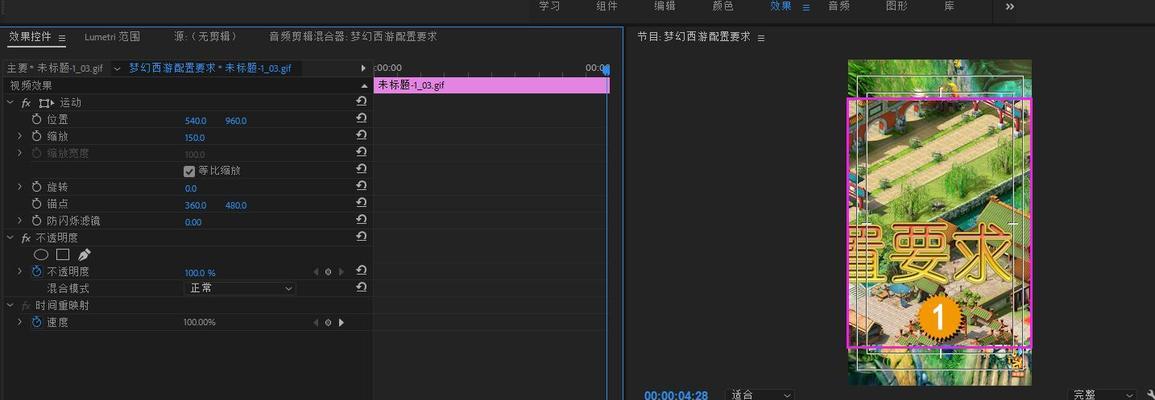Toggle animation stopwatch for 防闪烁滤镜
This screenshot has width=1155, height=400.
tap(37, 221)
